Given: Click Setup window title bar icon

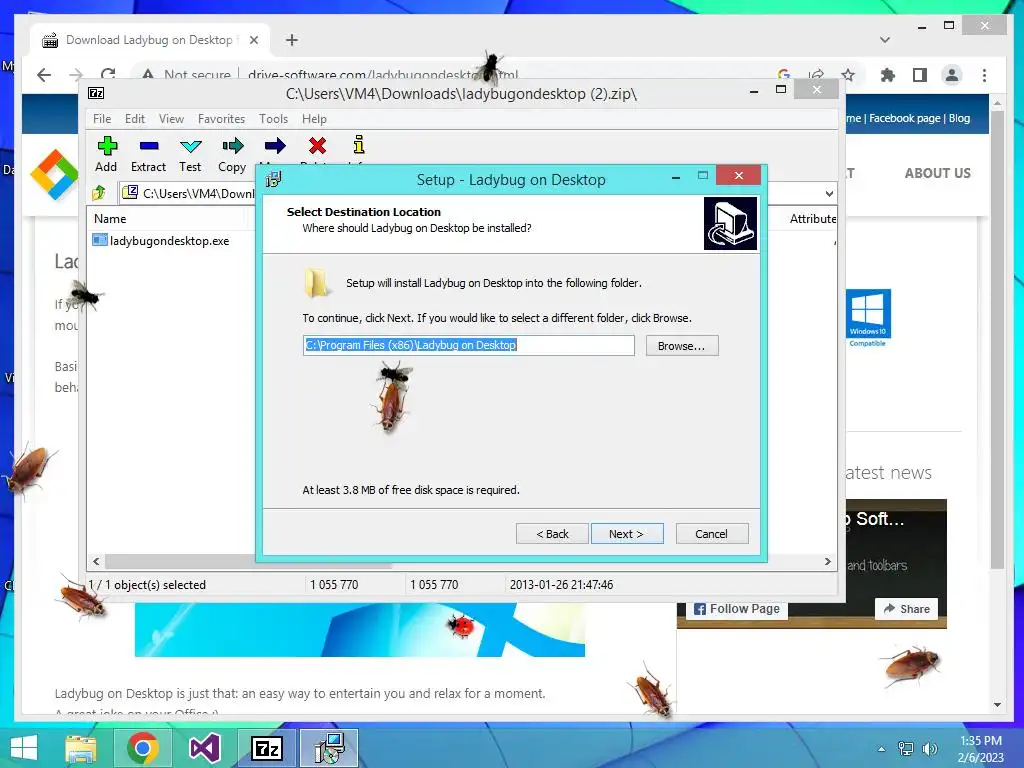Looking at the screenshot, I should coord(274,179).
